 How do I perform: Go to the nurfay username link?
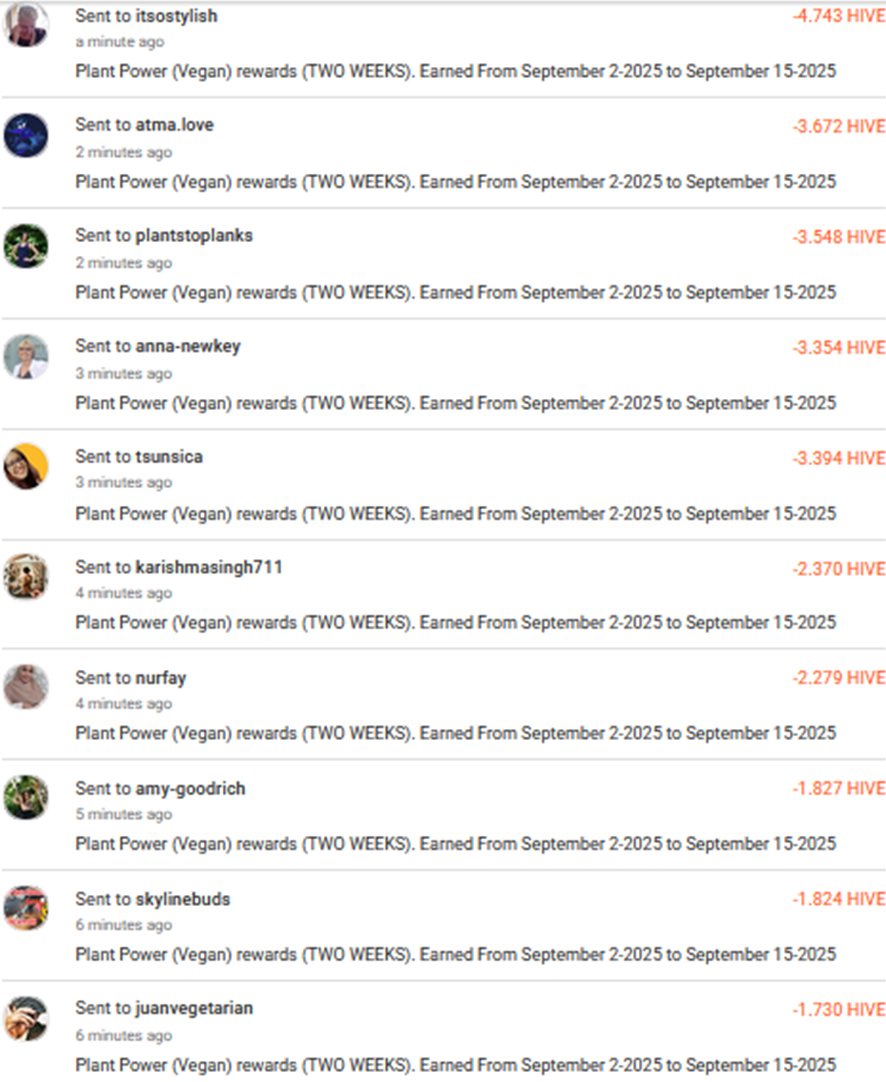[161, 678]
